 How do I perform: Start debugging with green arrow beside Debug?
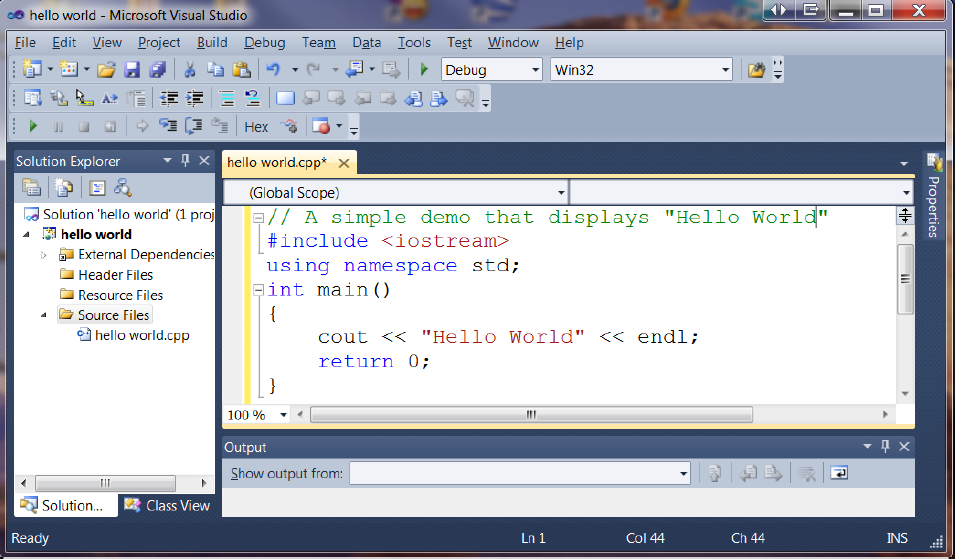click(424, 69)
